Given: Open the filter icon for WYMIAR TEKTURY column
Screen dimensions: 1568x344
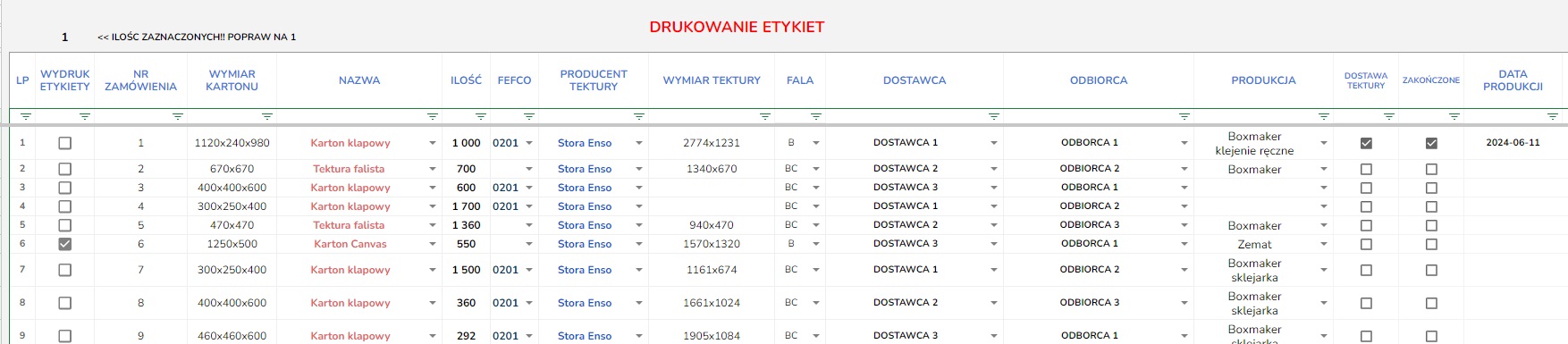Looking at the screenshot, I should pyautogui.click(x=765, y=116).
